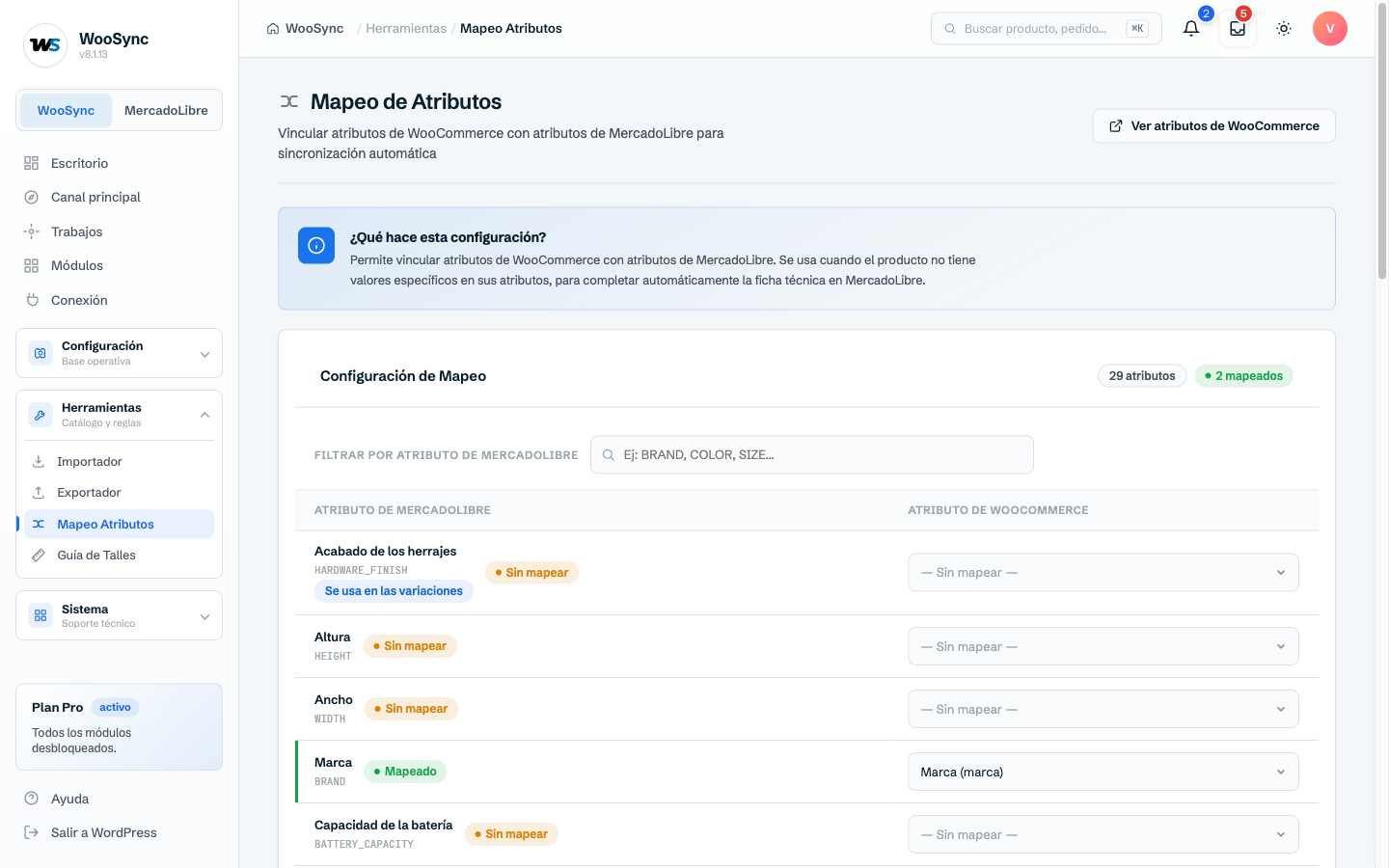The height and width of the screenshot is (868, 1389).
Task: Click the Módulos grid icon
Action: (32, 265)
